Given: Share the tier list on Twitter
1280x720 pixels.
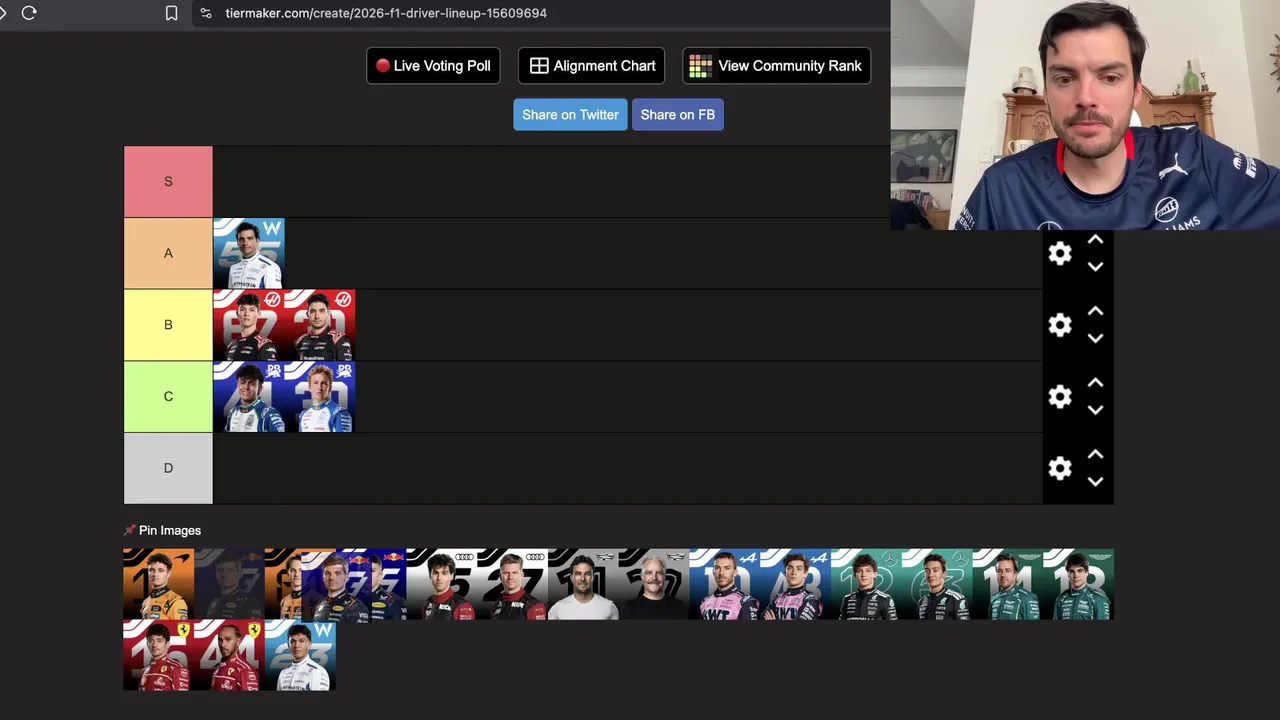Looking at the screenshot, I should (x=570, y=115).
